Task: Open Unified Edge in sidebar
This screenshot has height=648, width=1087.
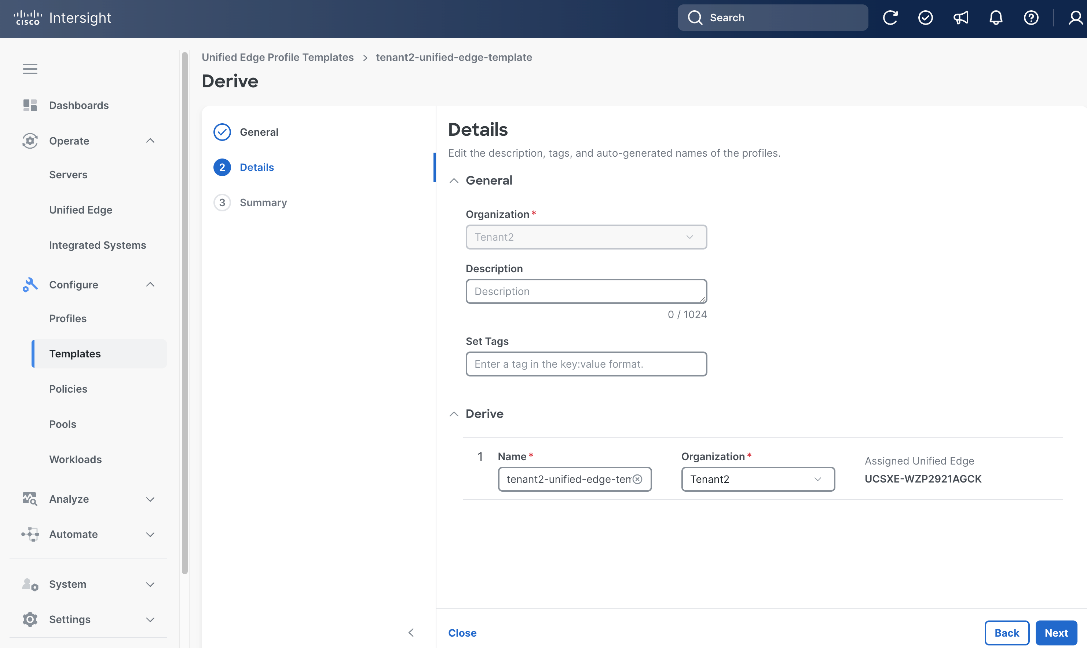Action: coord(80,210)
